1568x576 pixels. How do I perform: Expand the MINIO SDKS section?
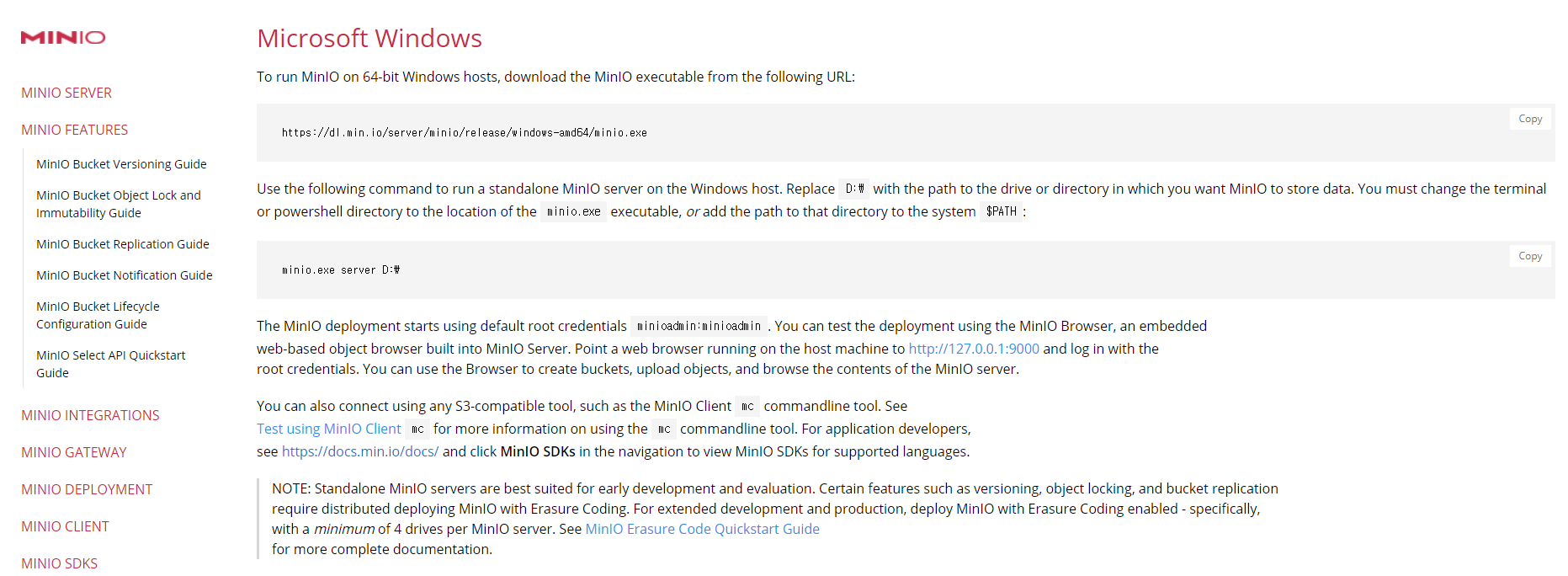point(59,563)
